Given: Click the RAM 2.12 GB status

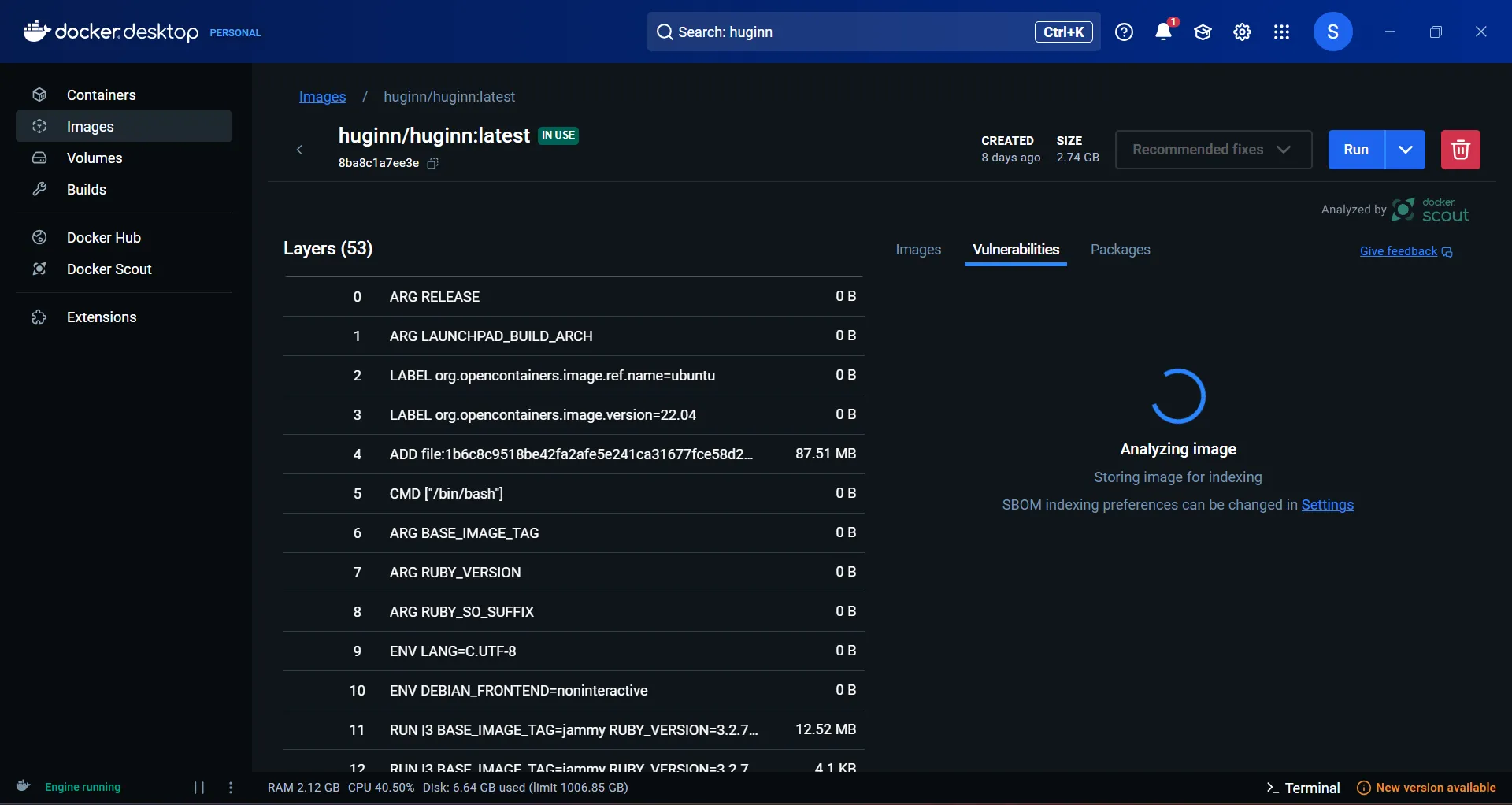Looking at the screenshot, I should [303, 788].
